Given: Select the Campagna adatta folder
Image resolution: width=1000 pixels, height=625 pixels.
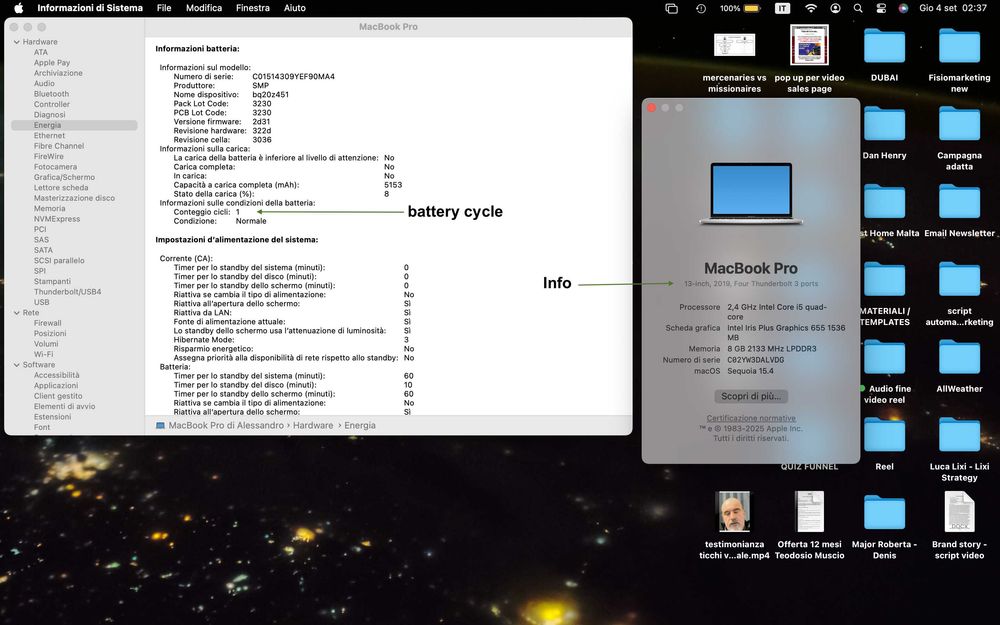Looking at the screenshot, I should click(959, 124).
